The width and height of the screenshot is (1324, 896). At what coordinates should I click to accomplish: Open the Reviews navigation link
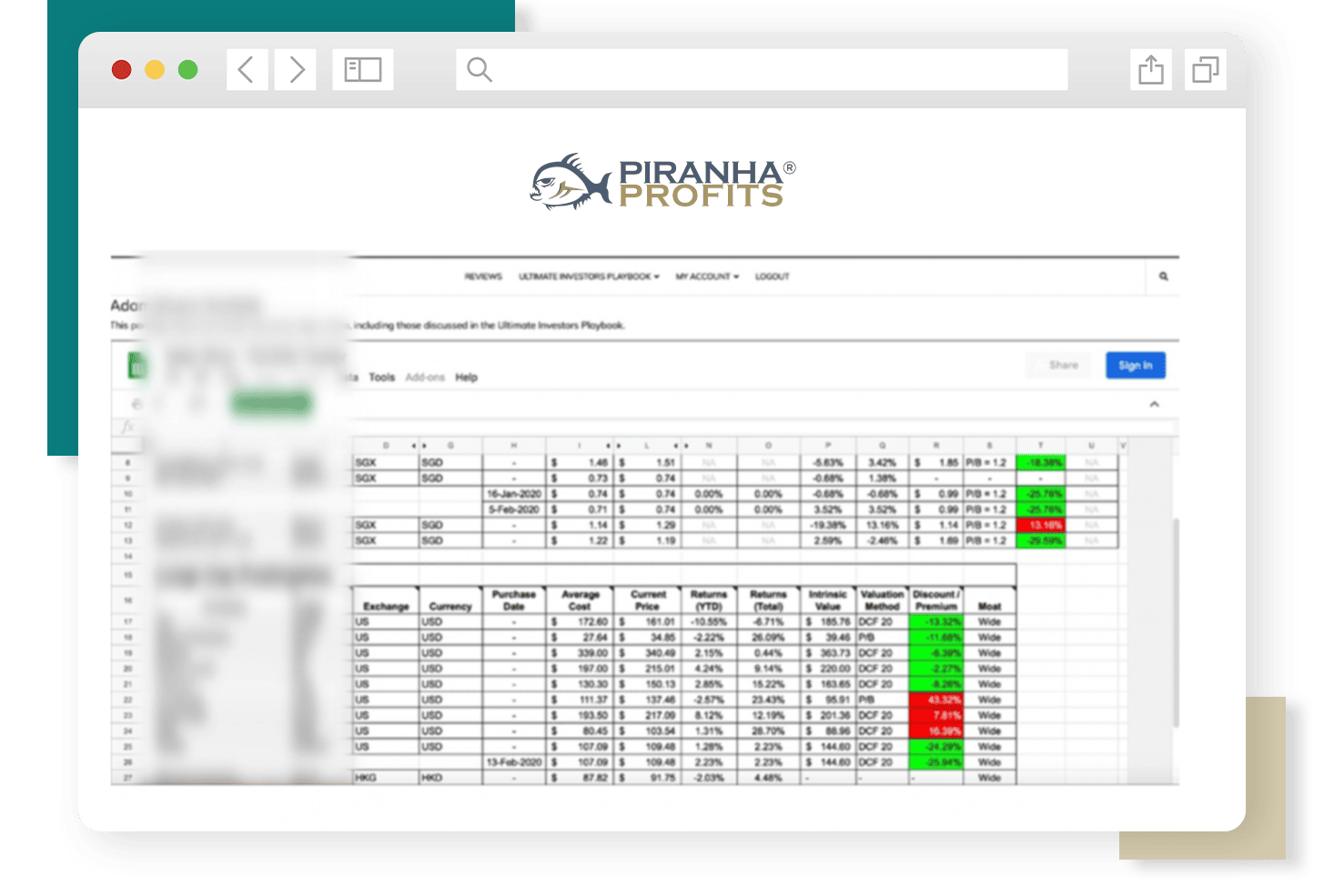483,277
